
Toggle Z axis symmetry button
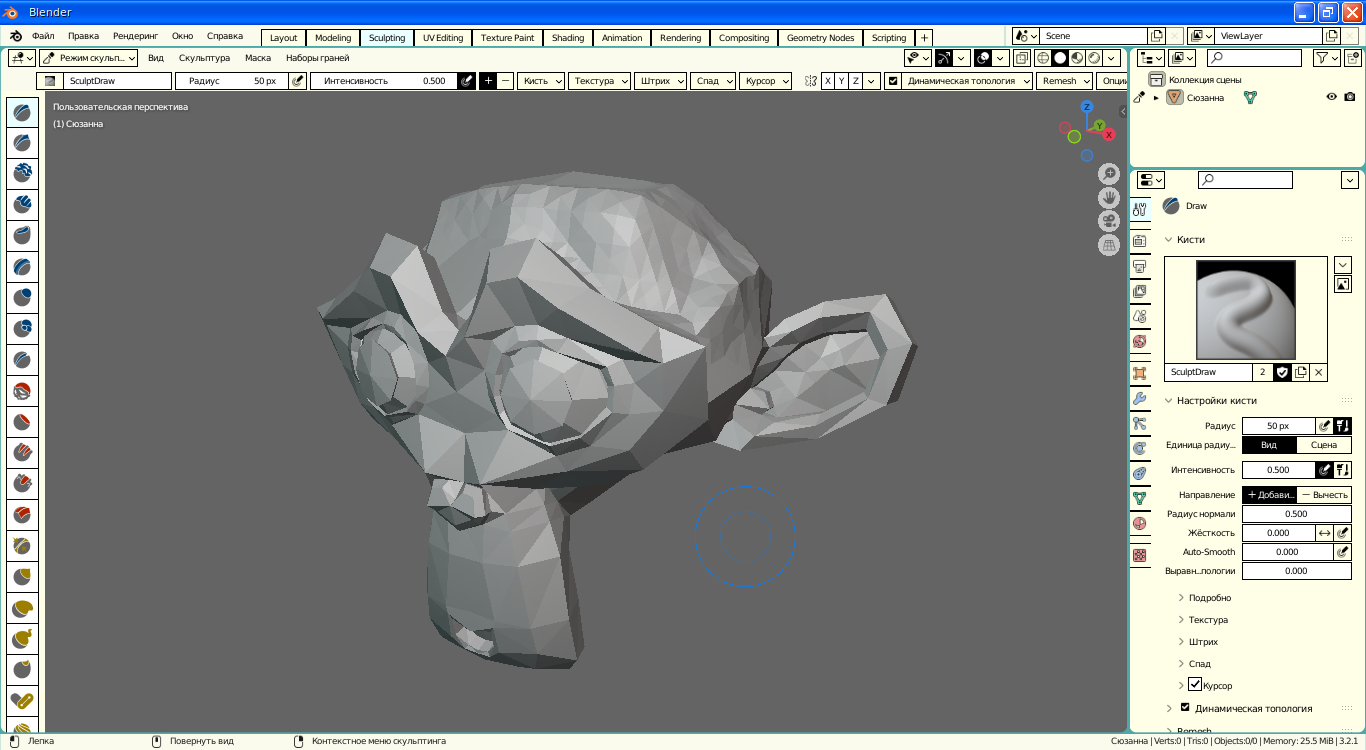(x=856, y=81)
